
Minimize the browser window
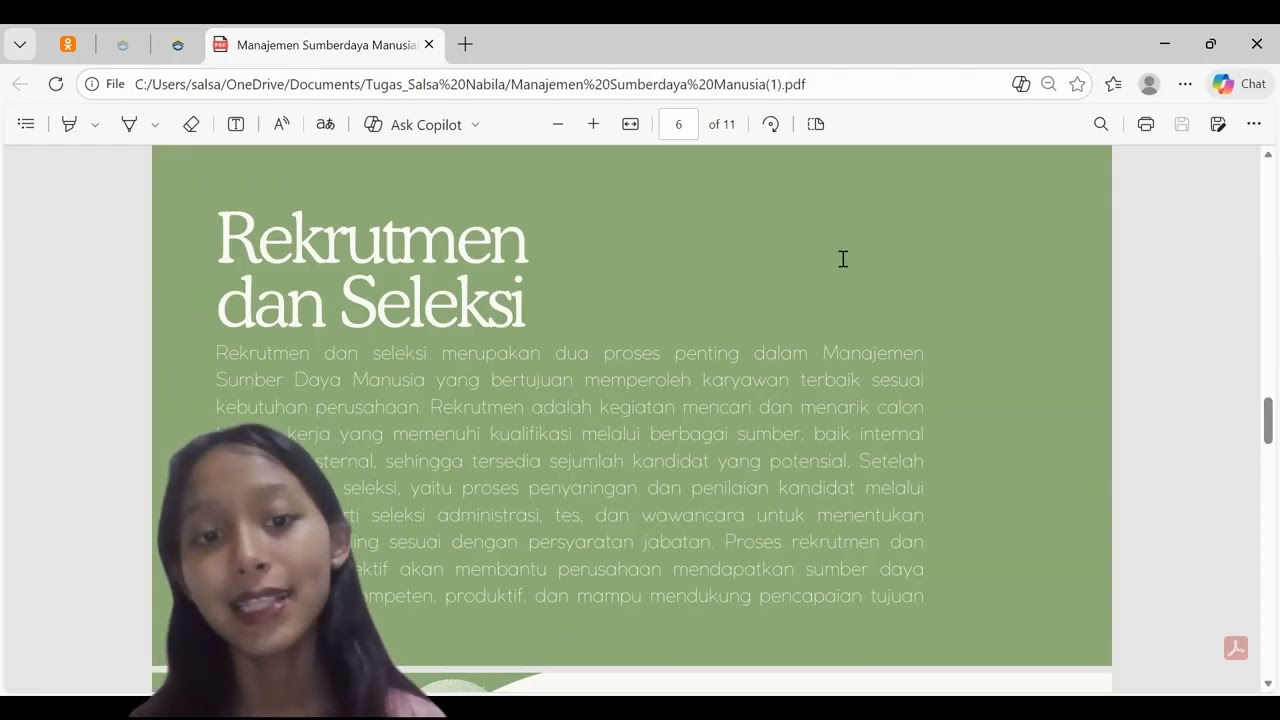1164,44
